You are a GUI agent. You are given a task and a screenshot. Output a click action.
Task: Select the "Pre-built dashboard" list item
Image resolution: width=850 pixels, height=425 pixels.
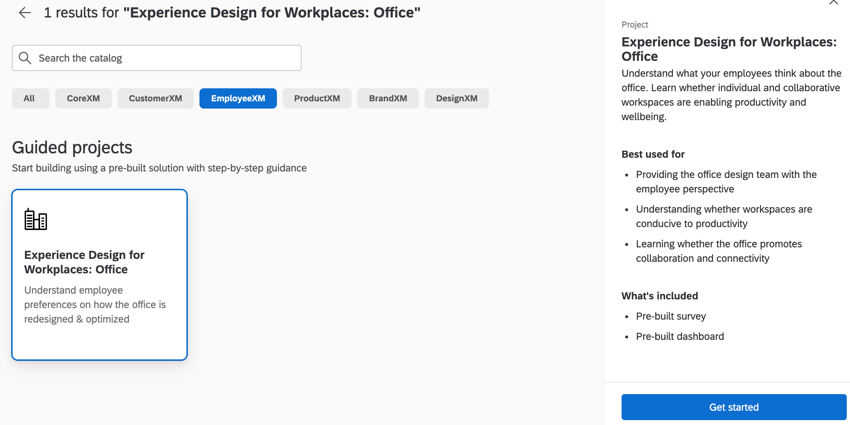(680, 336)
